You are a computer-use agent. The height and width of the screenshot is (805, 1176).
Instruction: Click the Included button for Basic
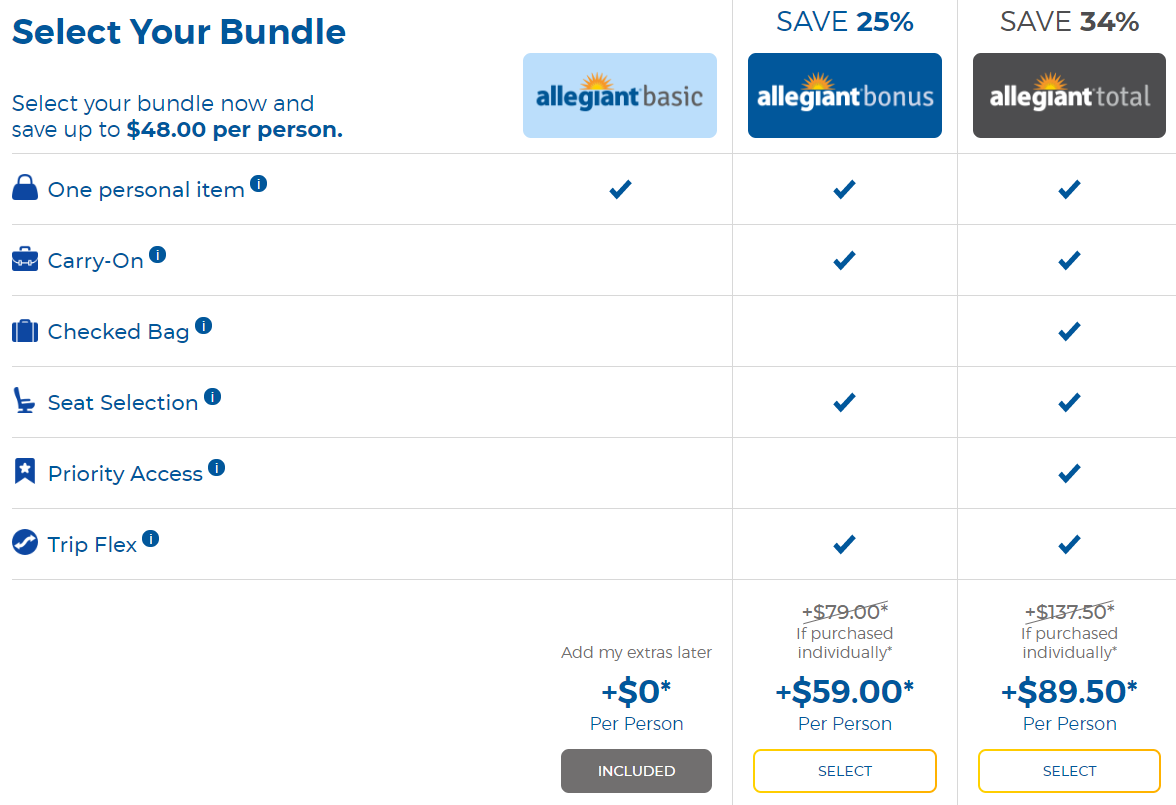point(636,771)
